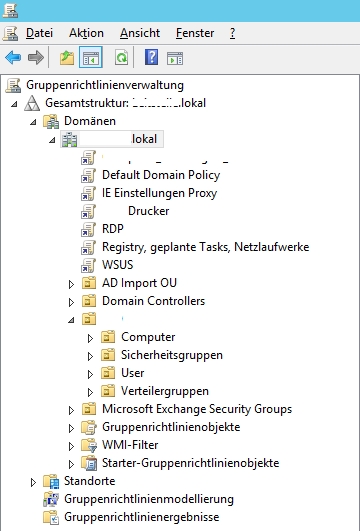This screenshot has width=360, height=531.
Task: Open the Aktion menu
Action: 86,33
